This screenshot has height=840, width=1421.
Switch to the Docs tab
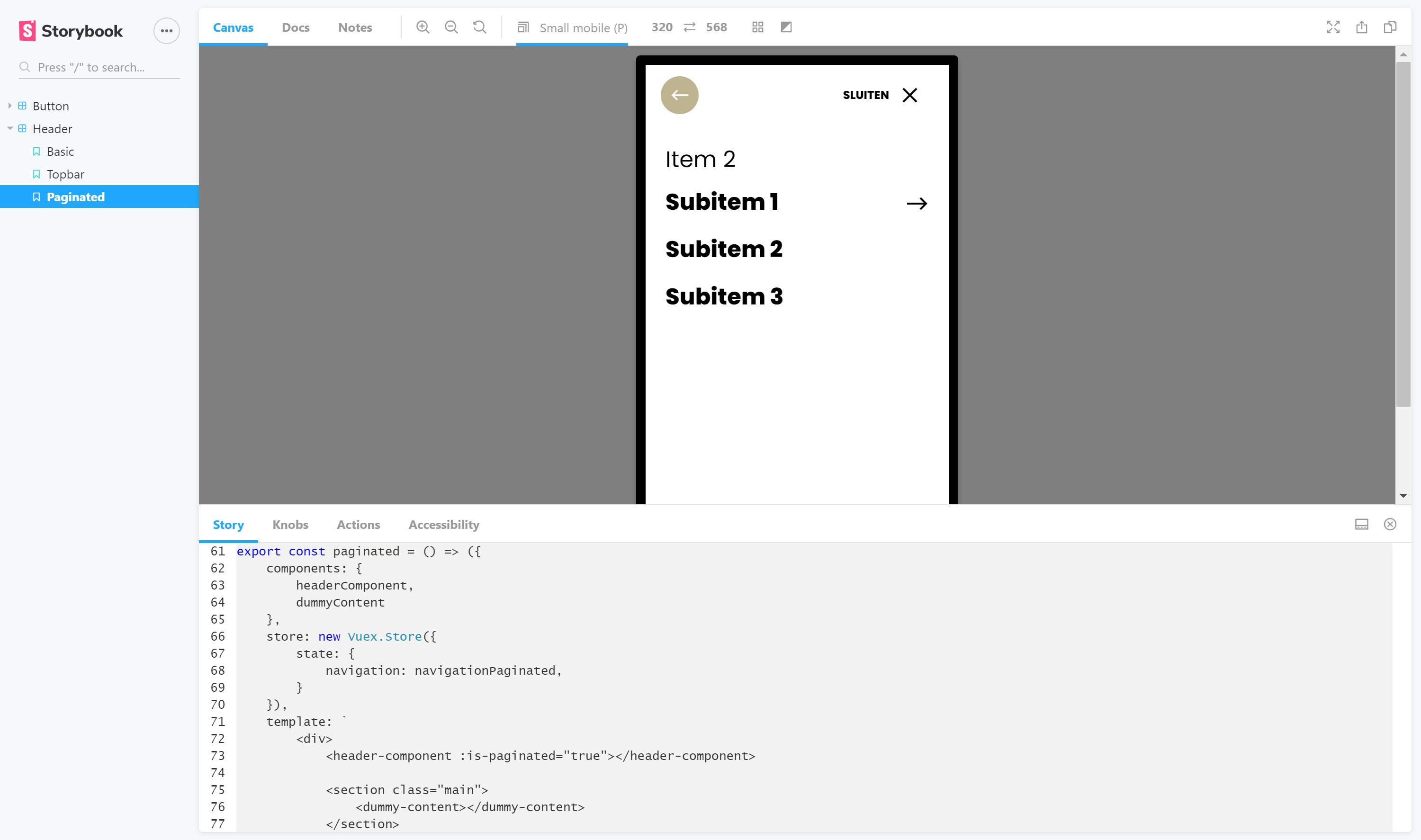(295, 27)
